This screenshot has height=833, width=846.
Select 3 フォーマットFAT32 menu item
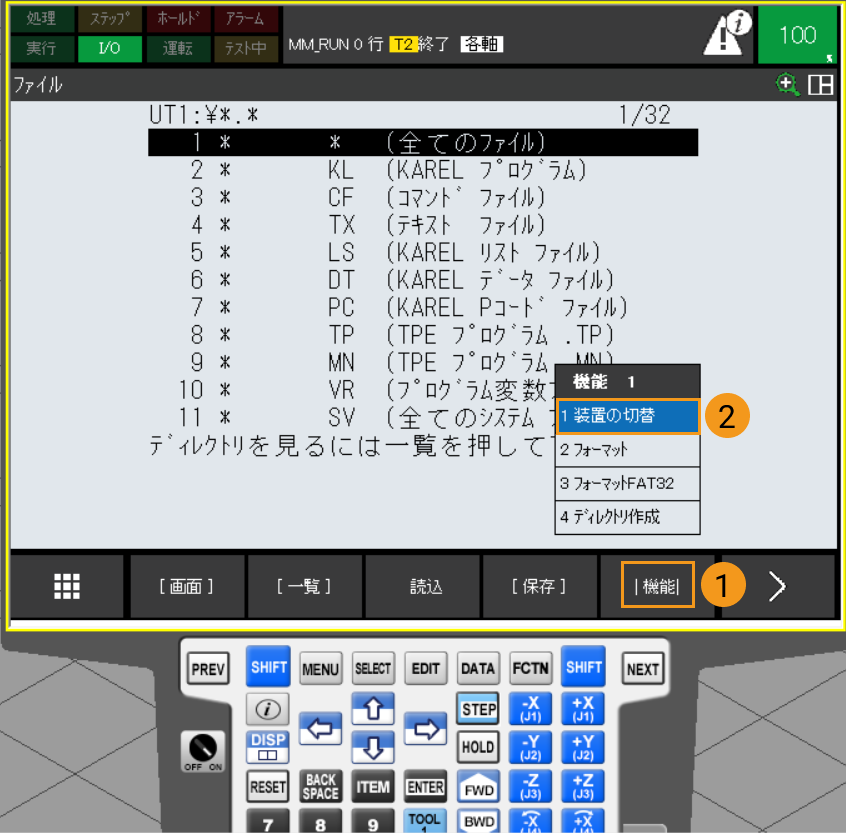627,483
